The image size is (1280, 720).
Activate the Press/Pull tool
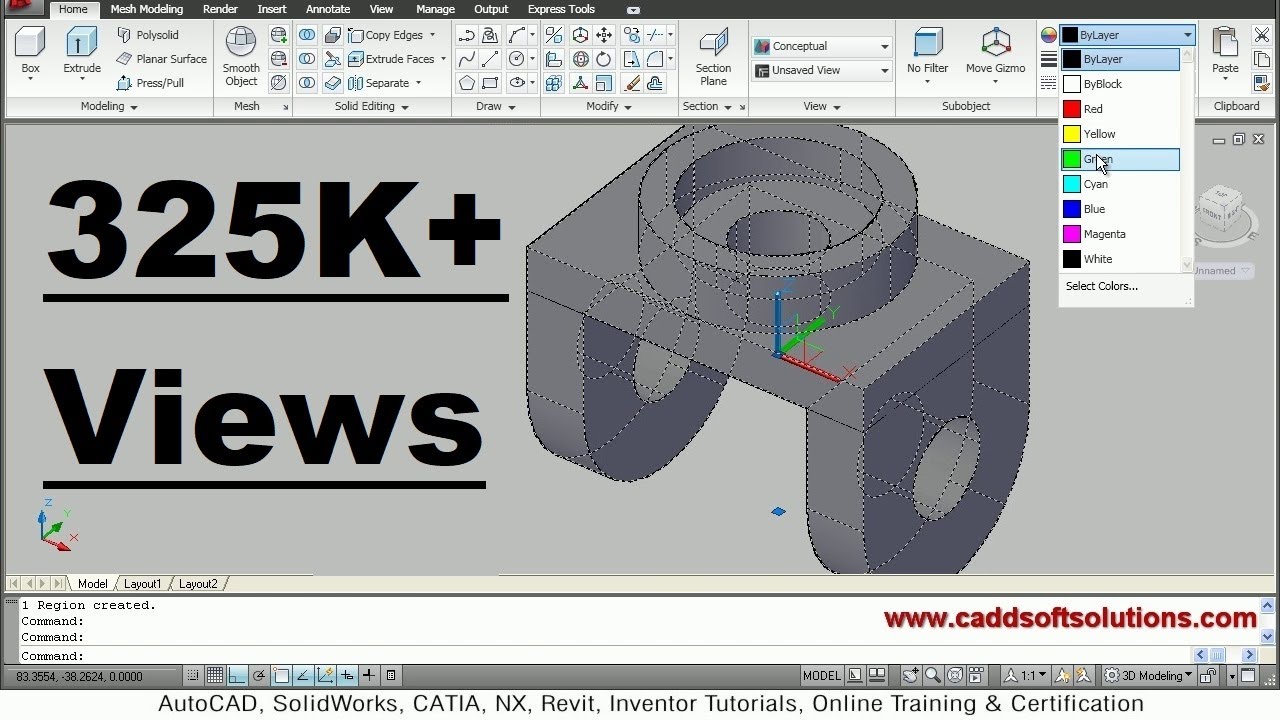coord(150,83)
